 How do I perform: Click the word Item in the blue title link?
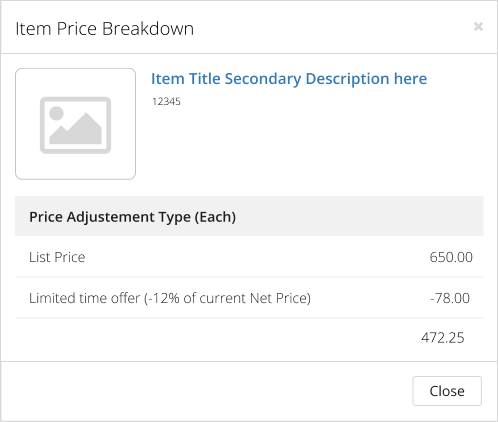[x=168, y=79]
